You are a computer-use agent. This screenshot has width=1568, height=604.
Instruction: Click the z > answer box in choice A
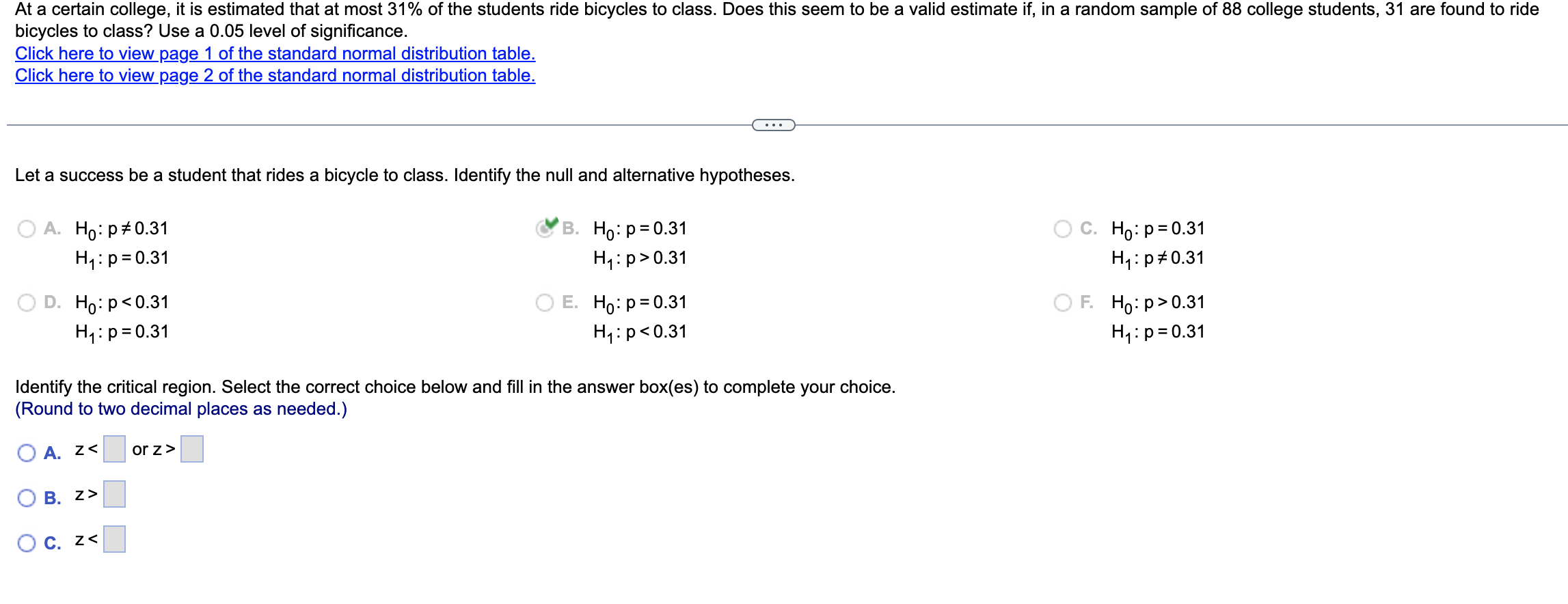(x=191, y=448)
